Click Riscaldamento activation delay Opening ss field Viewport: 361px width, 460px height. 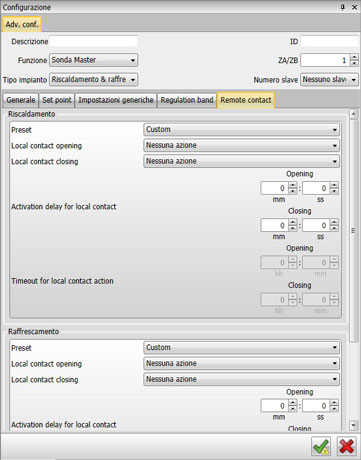tap(316, 188)
